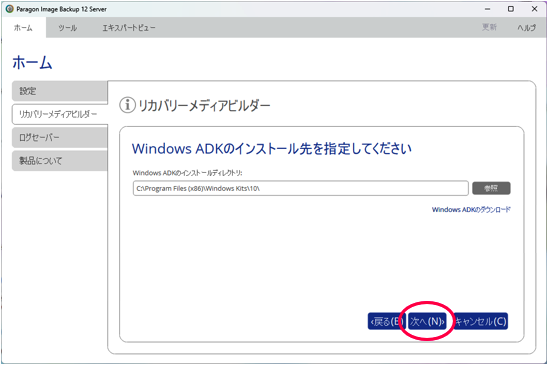Click the ホーム page heading

tap(32, 62)
